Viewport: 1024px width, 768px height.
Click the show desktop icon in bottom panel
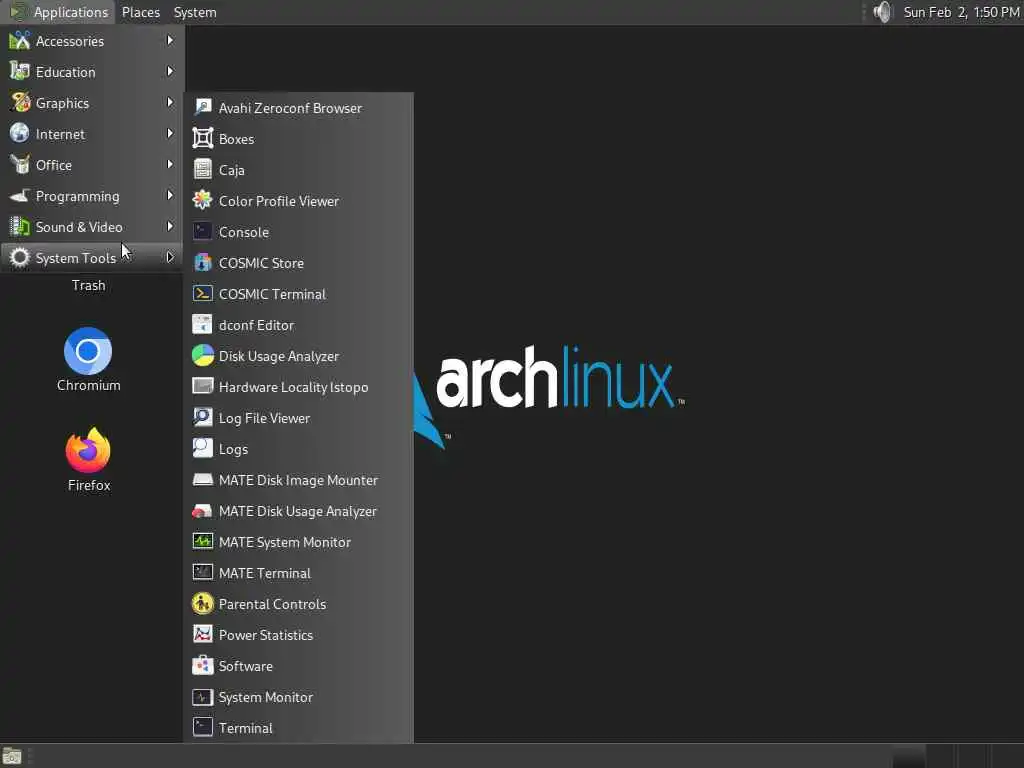[x=12, y=756]
